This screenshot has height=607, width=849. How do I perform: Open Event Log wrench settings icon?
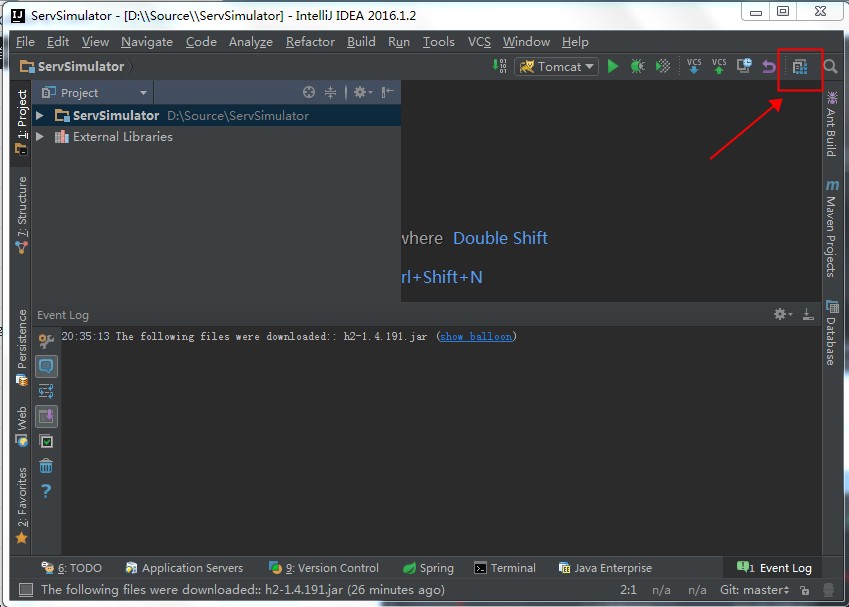(x=46, y=341)
